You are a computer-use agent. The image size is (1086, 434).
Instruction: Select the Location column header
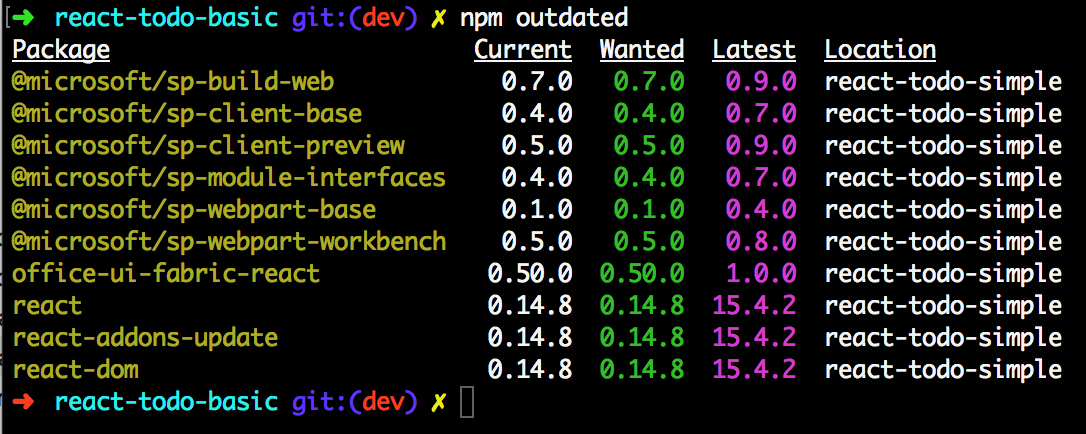[x=880, y=50]
